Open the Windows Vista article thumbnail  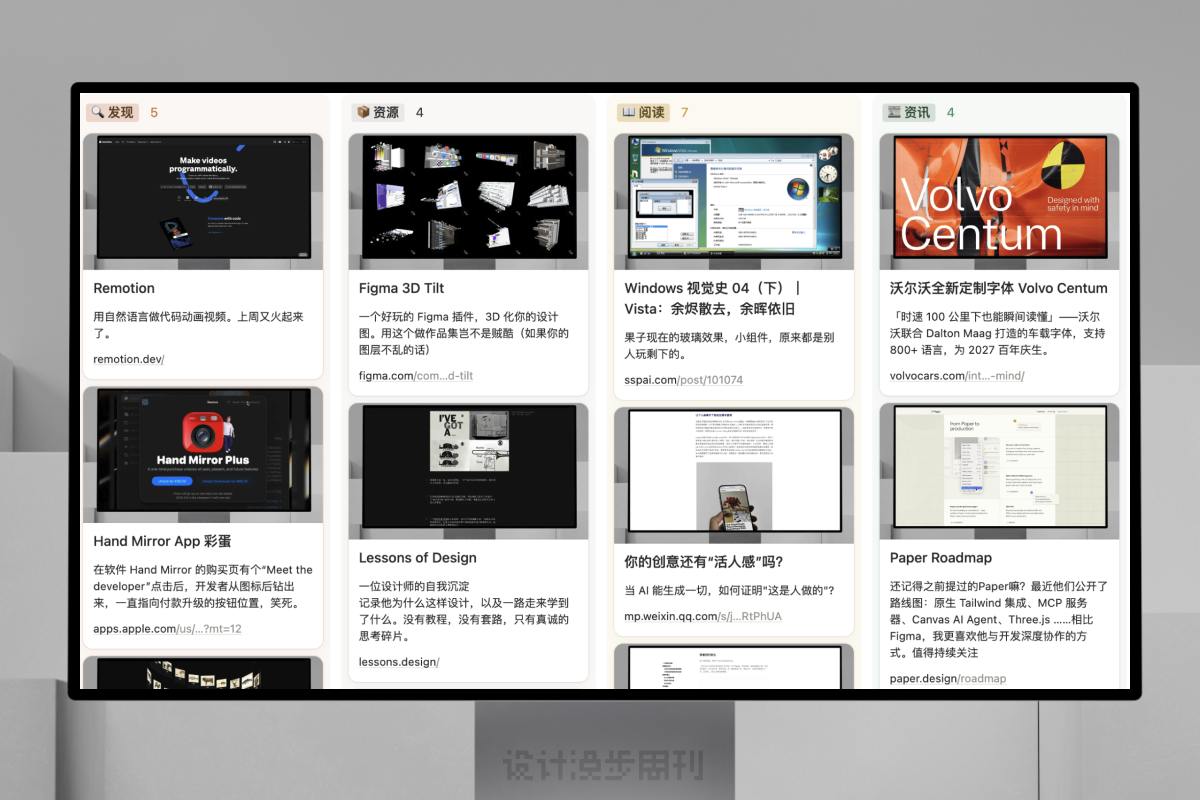click(734, 202)
